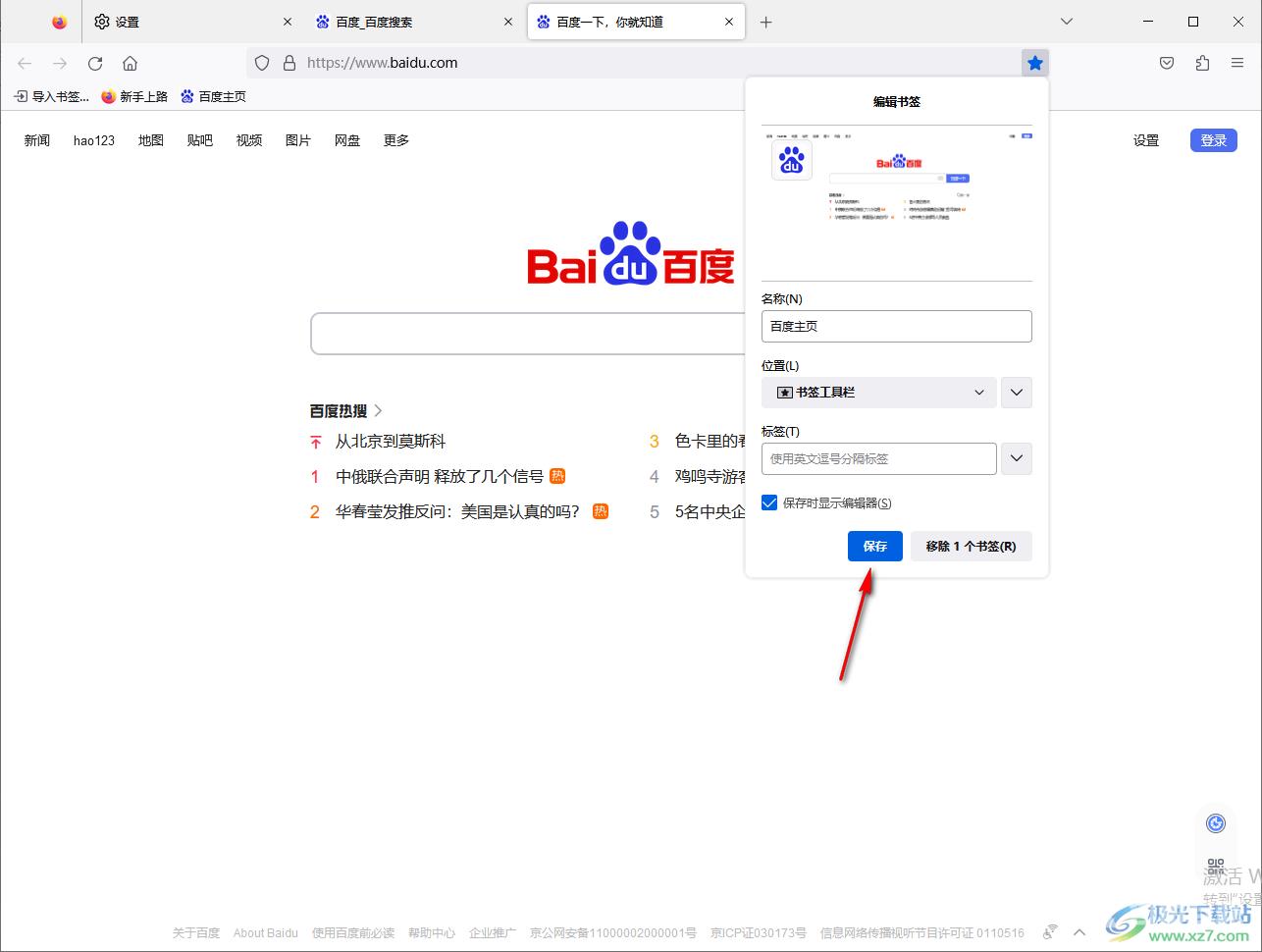Open hot search 从北京到莫斯科
1262x952 pixels.
coord(391,442)
